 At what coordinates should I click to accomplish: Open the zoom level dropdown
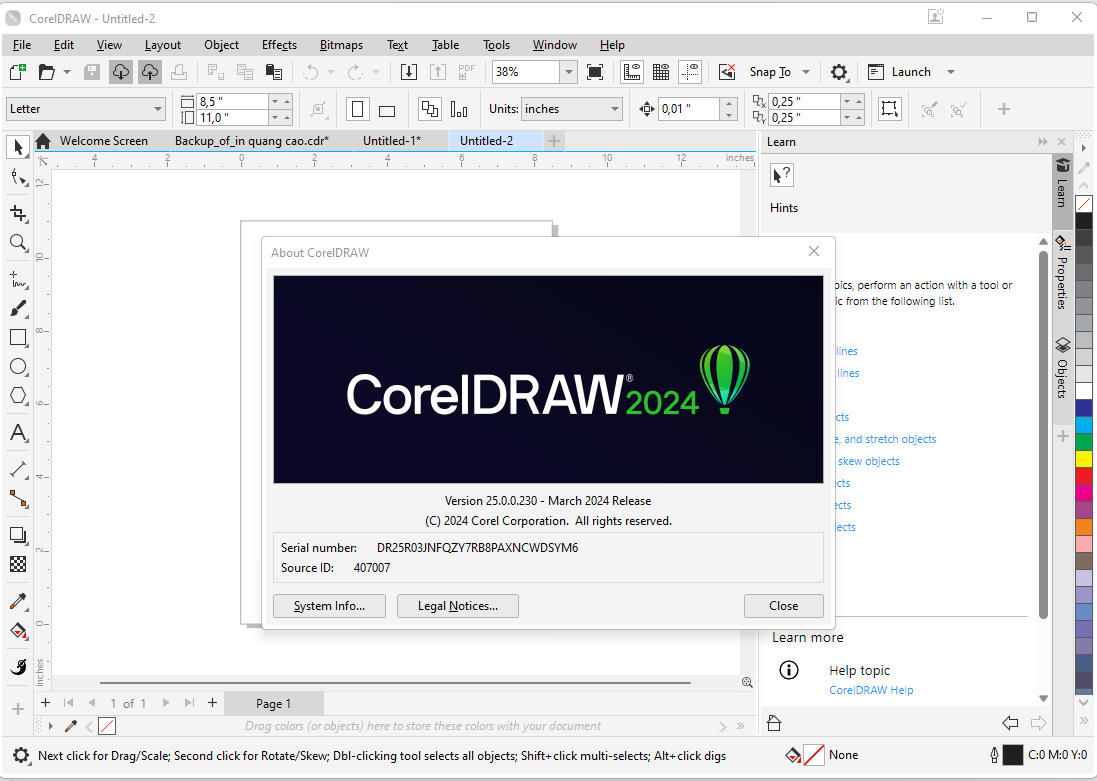pyautogui.click(x=569, y=71)
